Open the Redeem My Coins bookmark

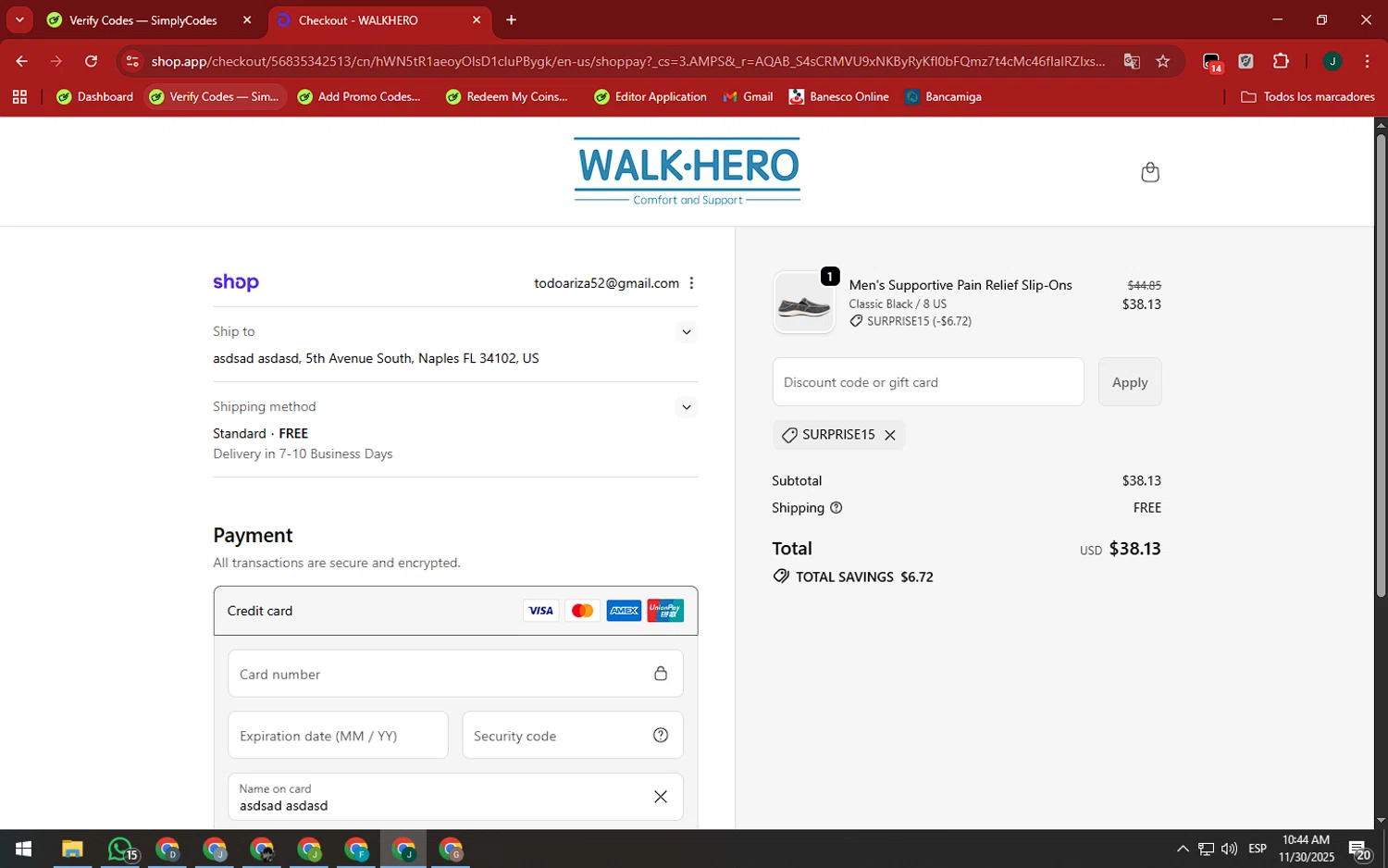[507, 97]
